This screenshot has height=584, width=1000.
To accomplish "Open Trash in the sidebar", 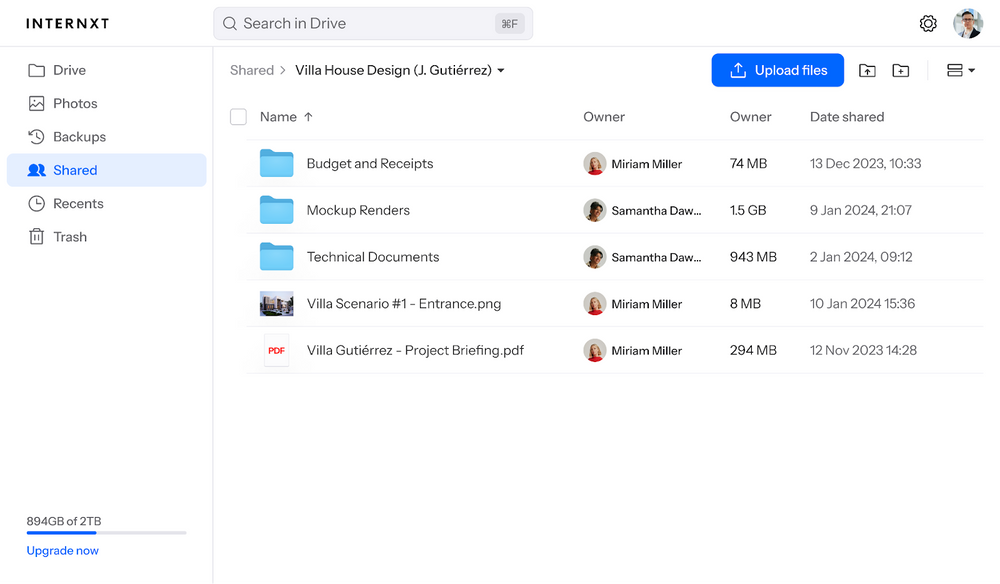I will [x=107, y=237].
